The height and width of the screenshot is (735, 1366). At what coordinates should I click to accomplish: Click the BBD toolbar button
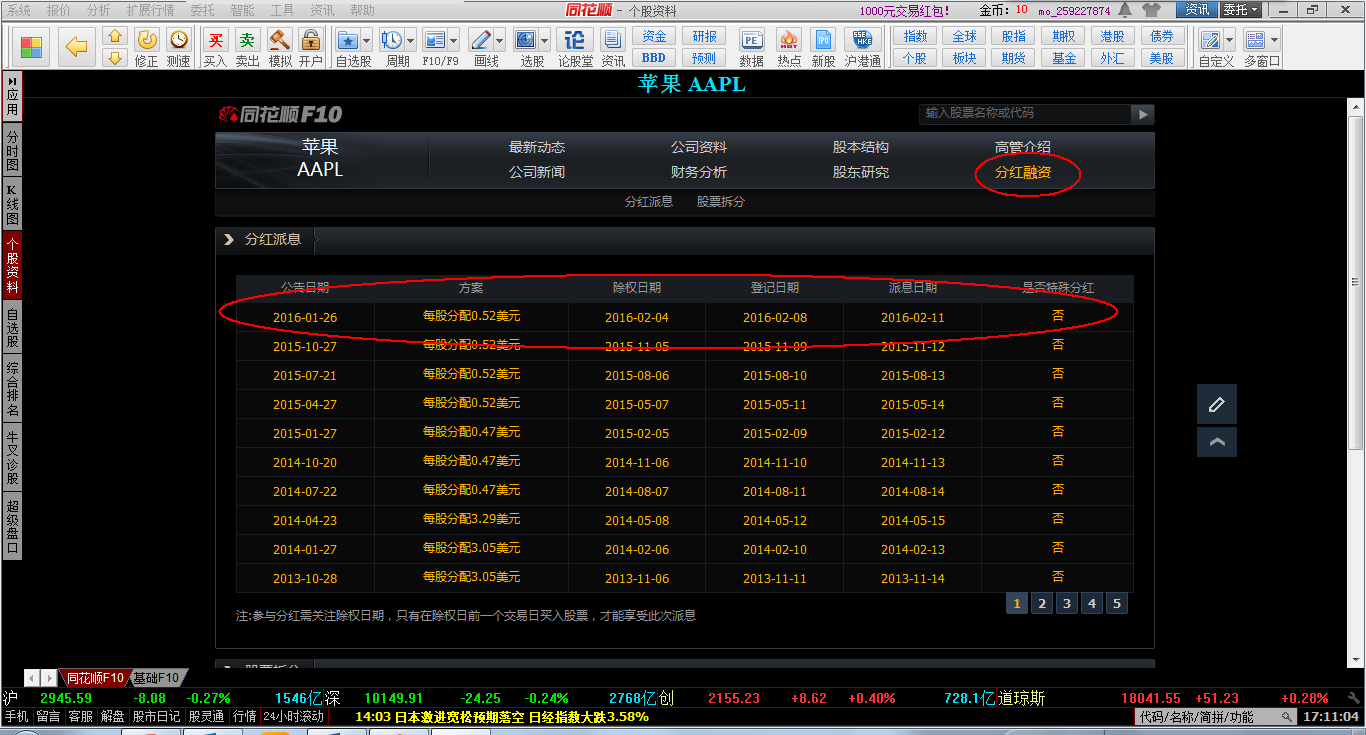[653, 58]
